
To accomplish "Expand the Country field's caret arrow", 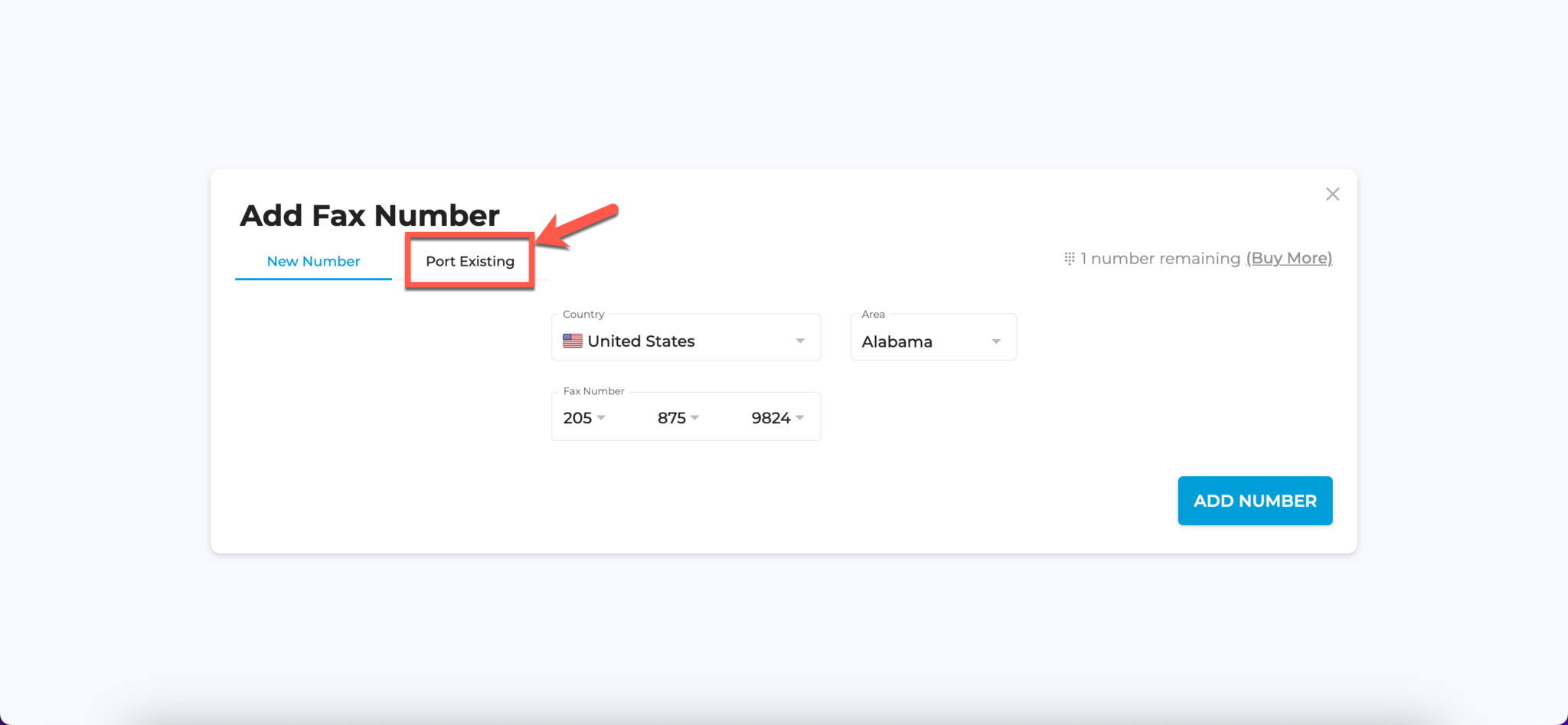I will point(800,341).
